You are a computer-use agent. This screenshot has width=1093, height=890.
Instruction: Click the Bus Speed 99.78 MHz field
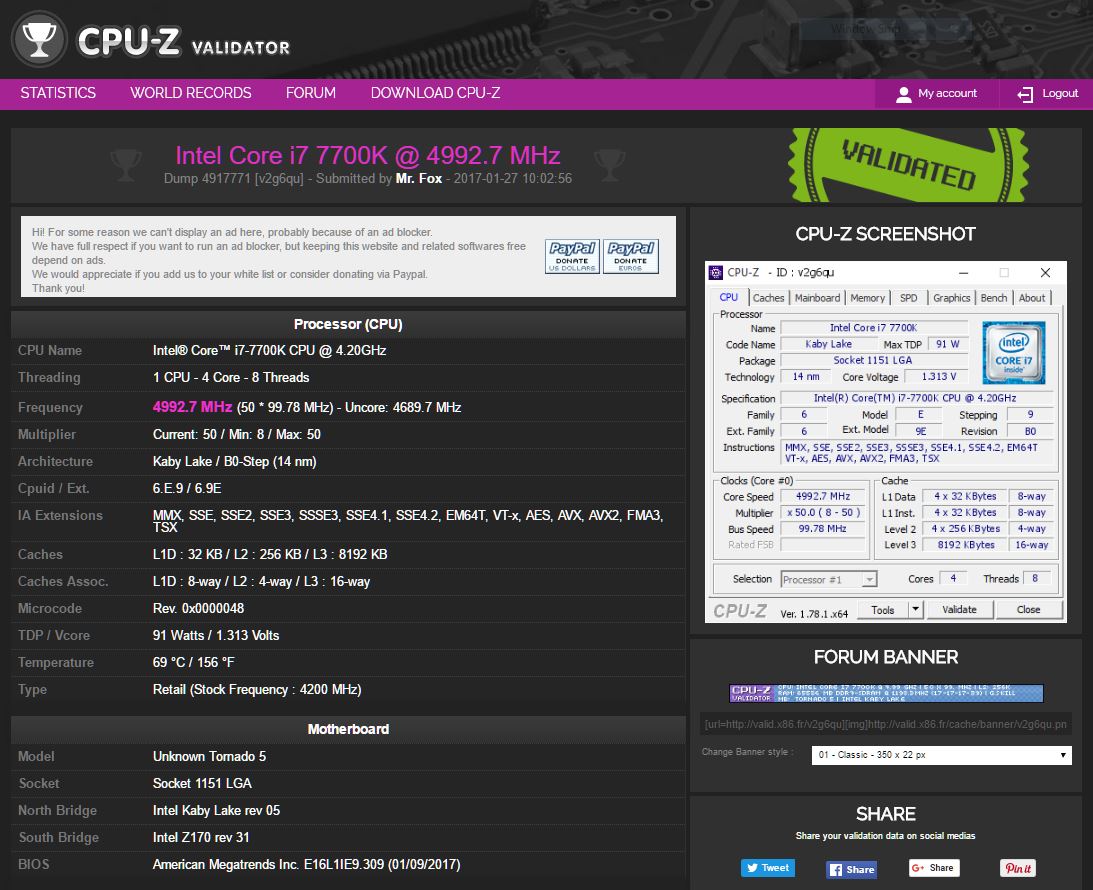[823, 529]
